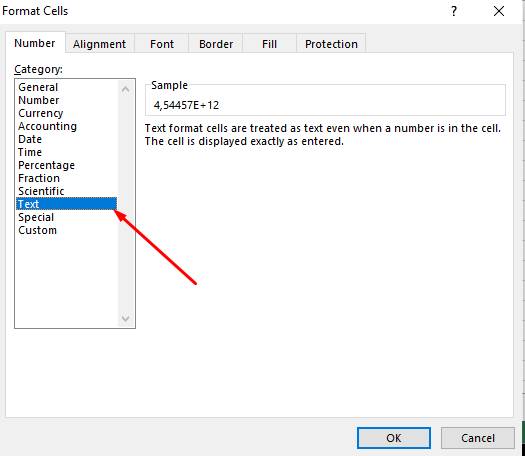Select the Number tab
The width and height of the screenshot is (525, 456).
35,43
